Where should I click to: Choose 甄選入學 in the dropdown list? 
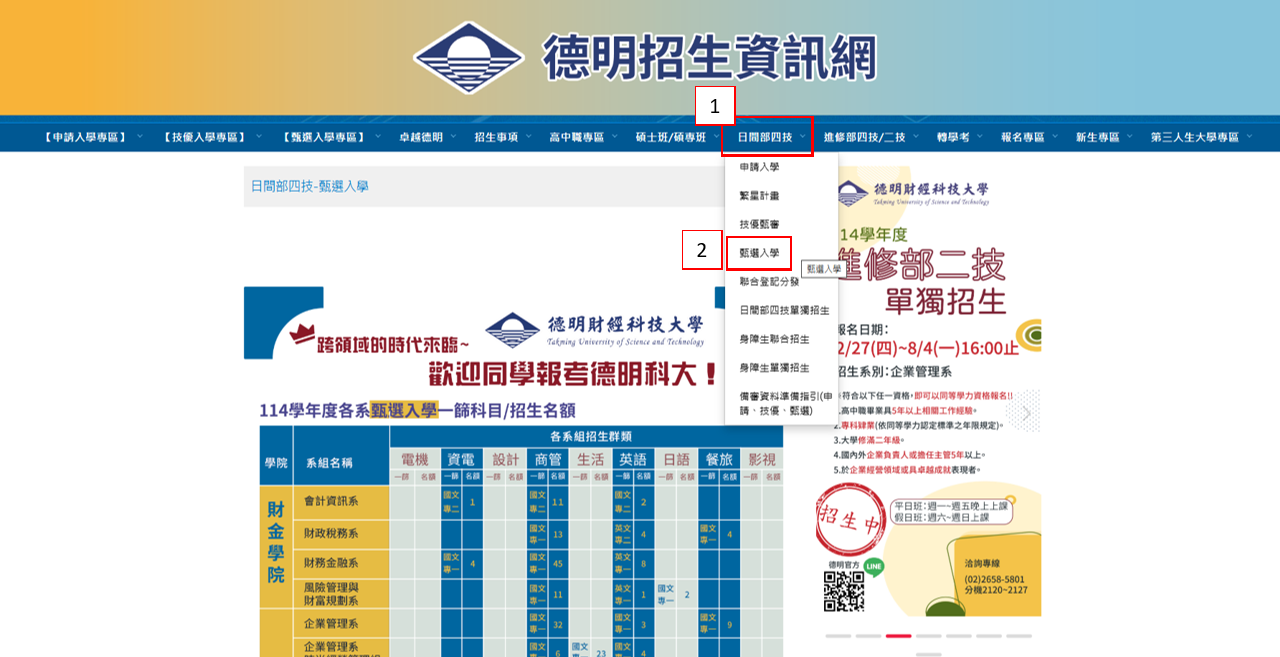coord(759,253)
